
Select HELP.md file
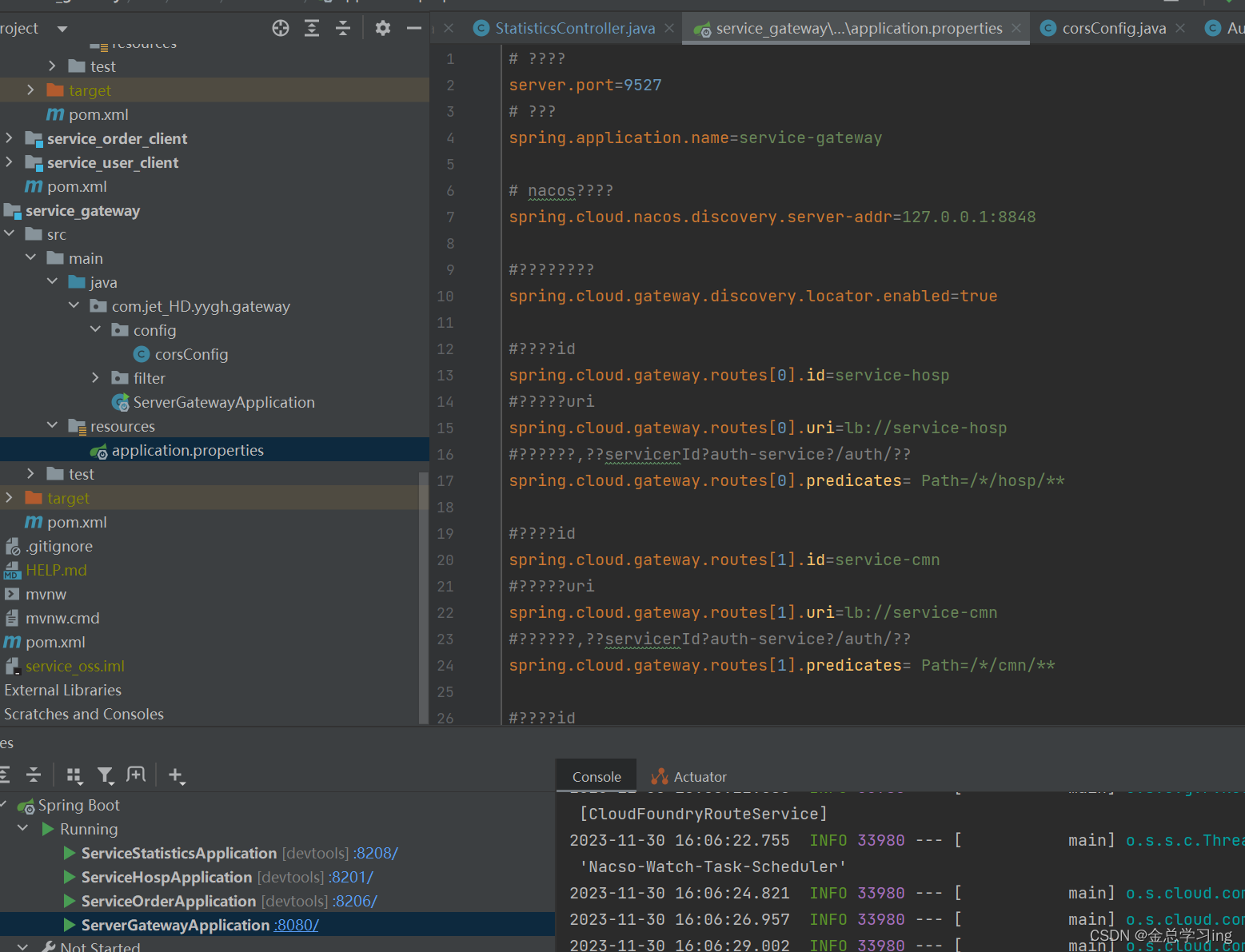tap(56, 570)
